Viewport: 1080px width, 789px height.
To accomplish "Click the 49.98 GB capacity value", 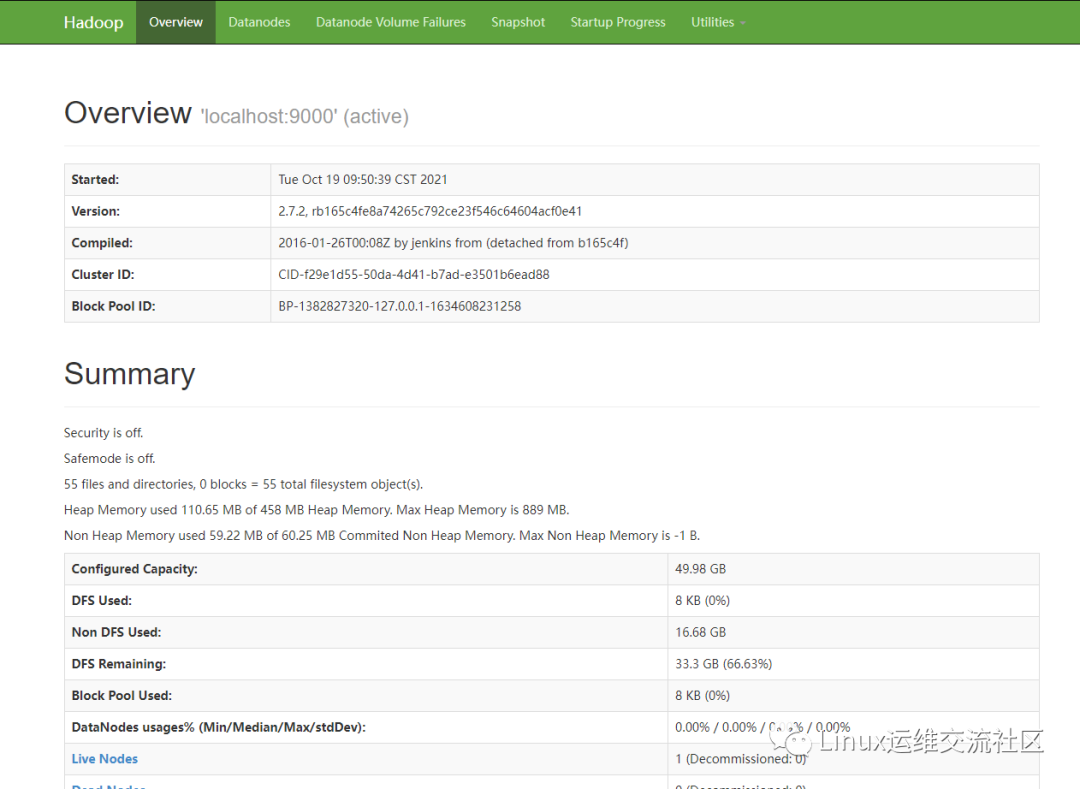I will point(700,569).
